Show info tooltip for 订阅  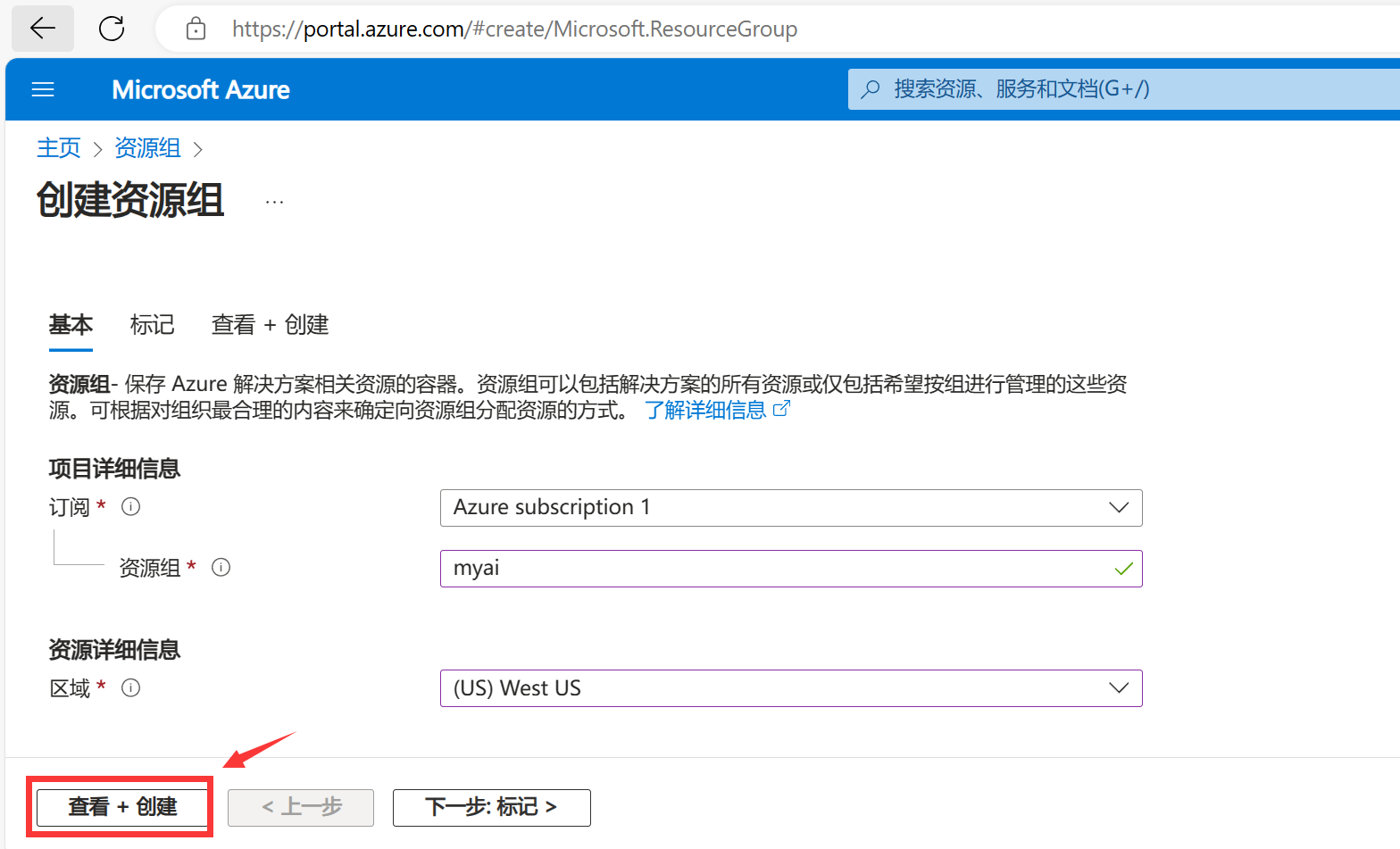click(x=131, y=507)
